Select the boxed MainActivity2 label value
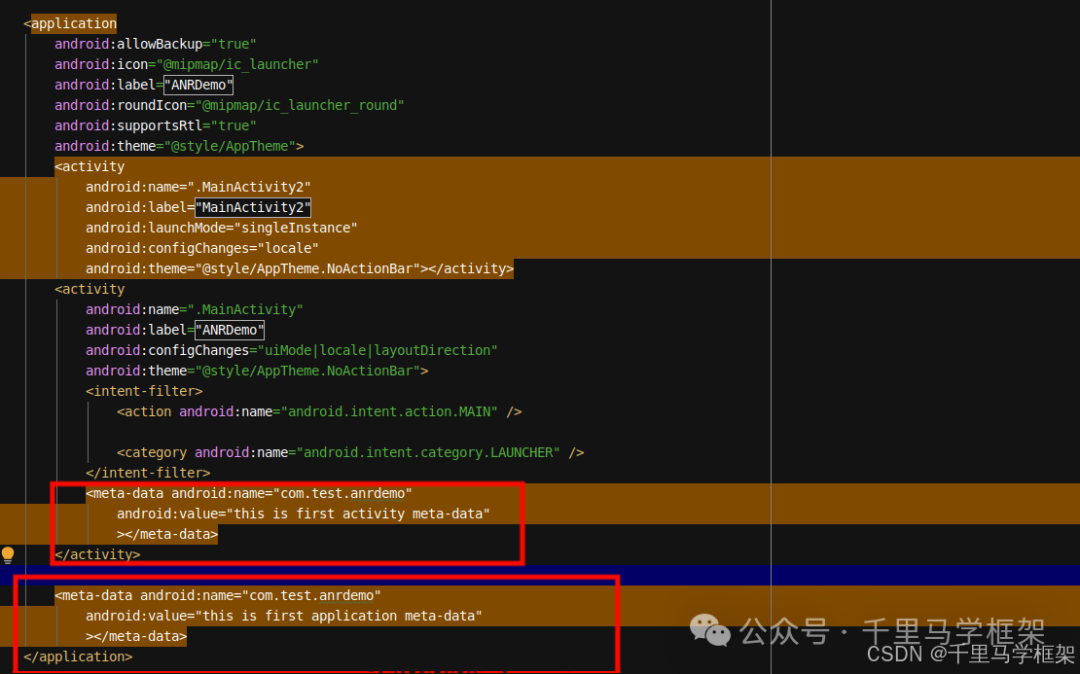 (253, 207)
